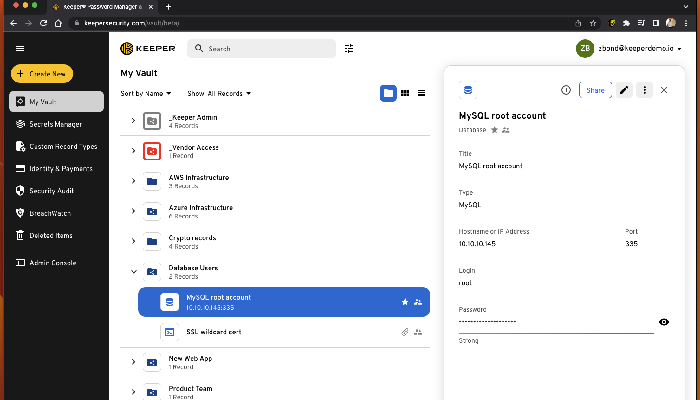The width and height of the screenshot is (700, 400).
Task: Click SSL wildcard cert record type icon
Action: 170,332
